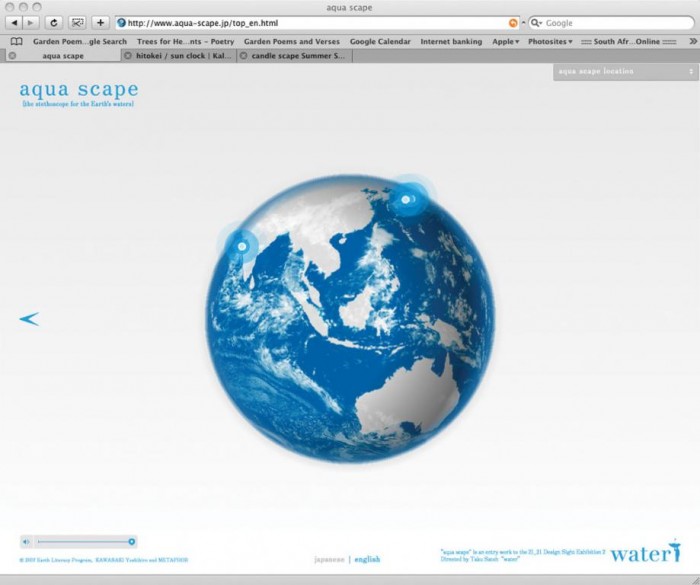This screenshot has height=585, width=700.
Task: Go back with the Safari back arrow
Action: tap(15, 23)
